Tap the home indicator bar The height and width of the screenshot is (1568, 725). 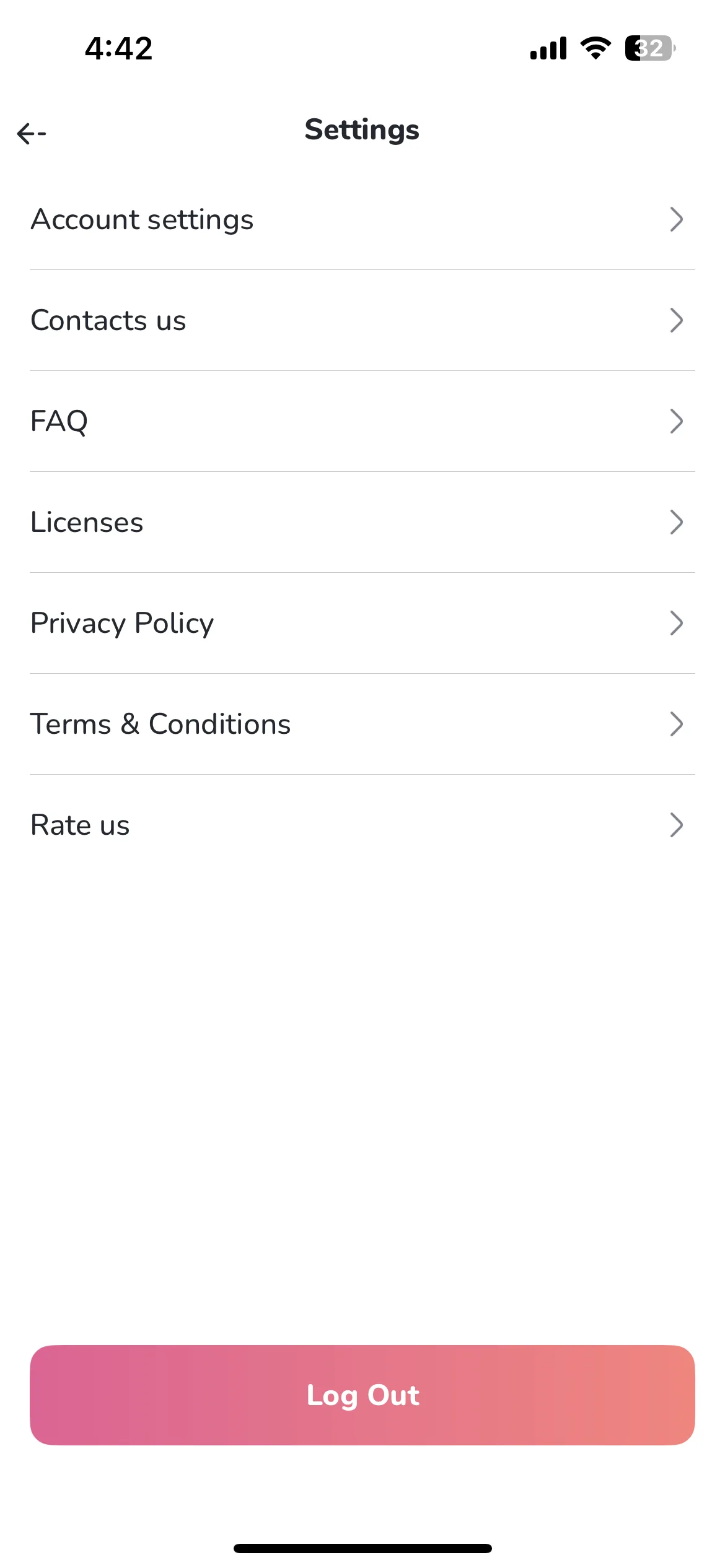(362, 1548)
